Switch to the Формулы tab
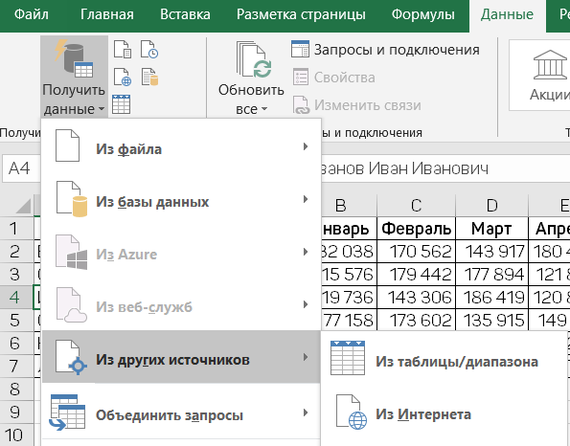The height and width of the screenshot is (446, 570). click(423, 15)
